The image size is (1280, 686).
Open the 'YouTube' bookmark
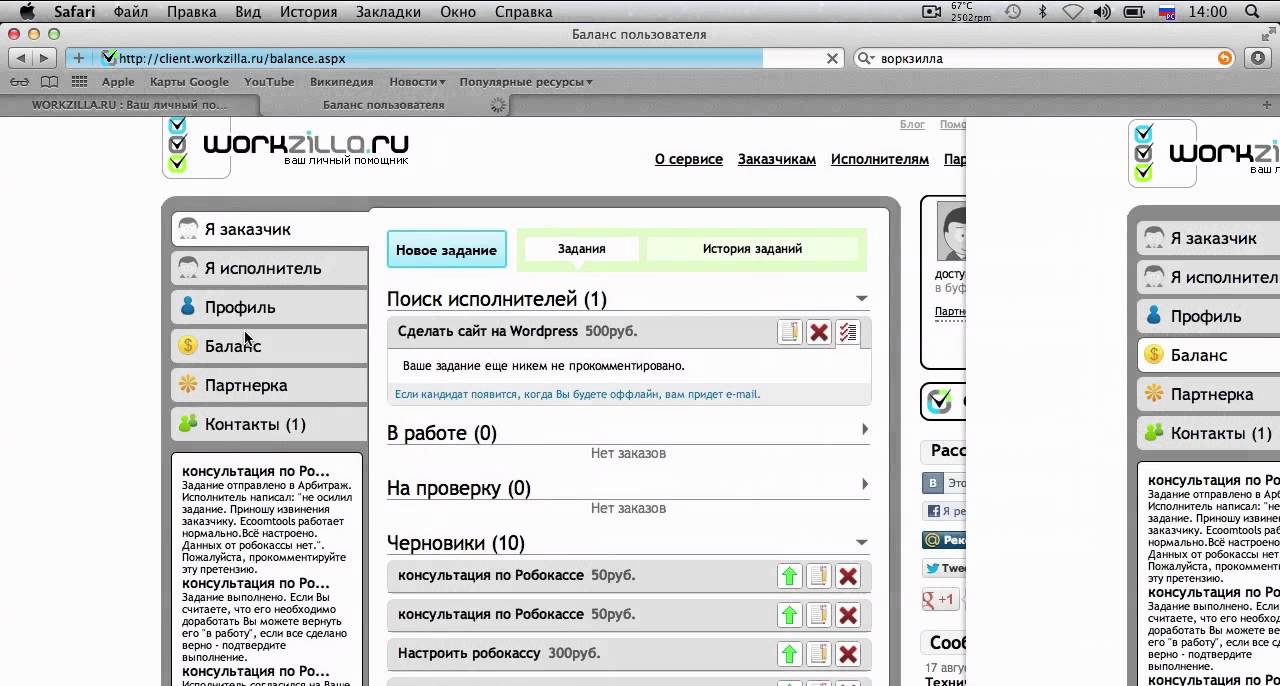(x=269, y=82)
